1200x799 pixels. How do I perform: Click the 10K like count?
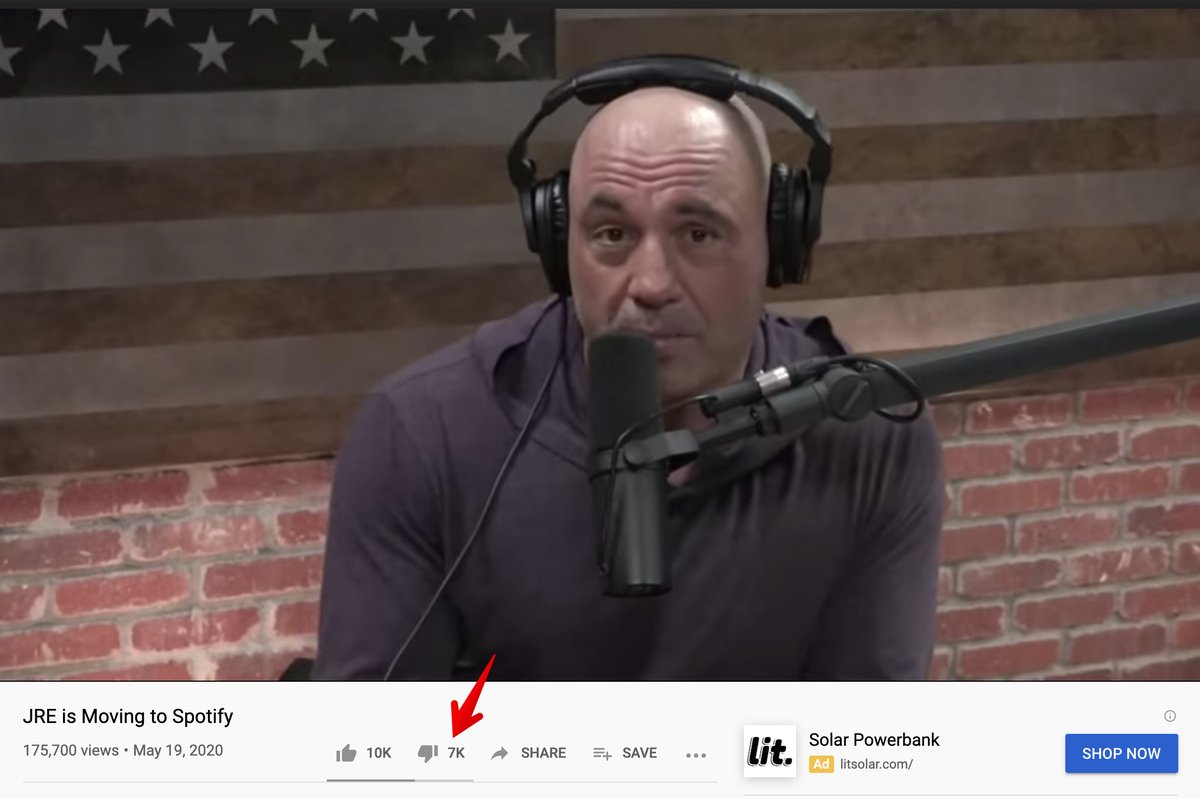(378, 753)
